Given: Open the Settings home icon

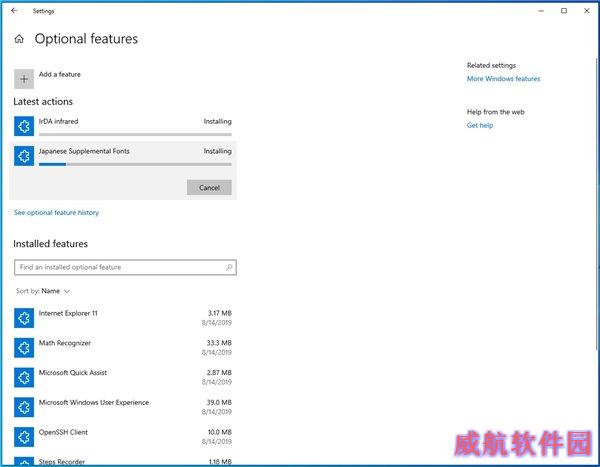Looking at the screenshot, I should click(19, 39).
